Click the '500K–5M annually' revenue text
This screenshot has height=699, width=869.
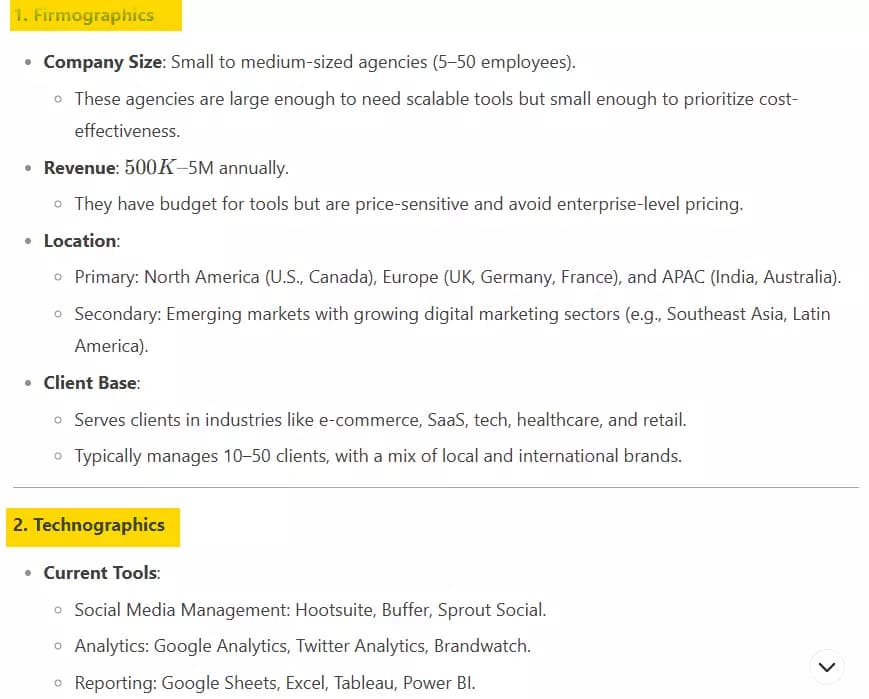pyautogui.click(x=206, y=168)
